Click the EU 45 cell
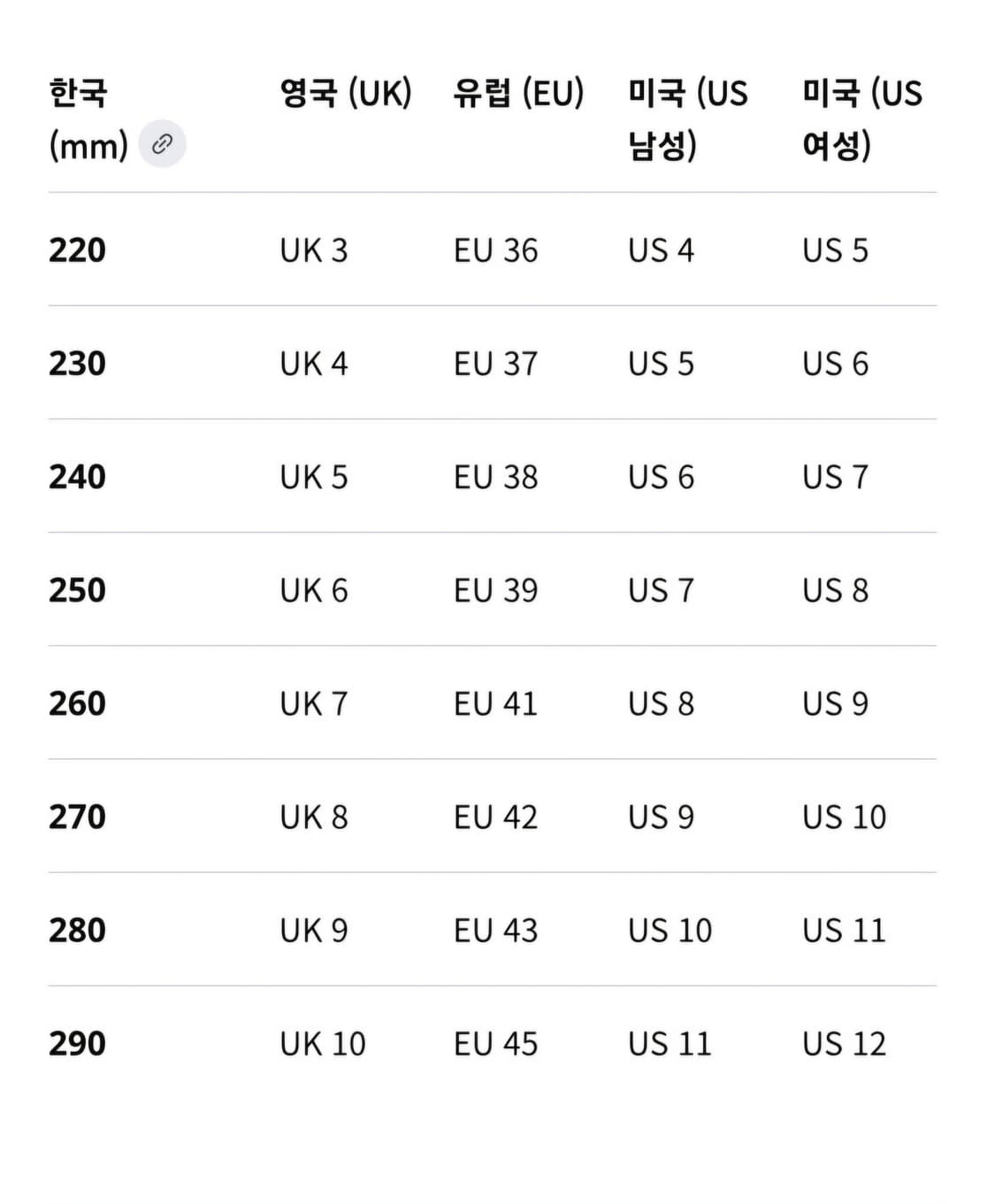Viewport: 995px width, 1204px height. point(495,1043)
